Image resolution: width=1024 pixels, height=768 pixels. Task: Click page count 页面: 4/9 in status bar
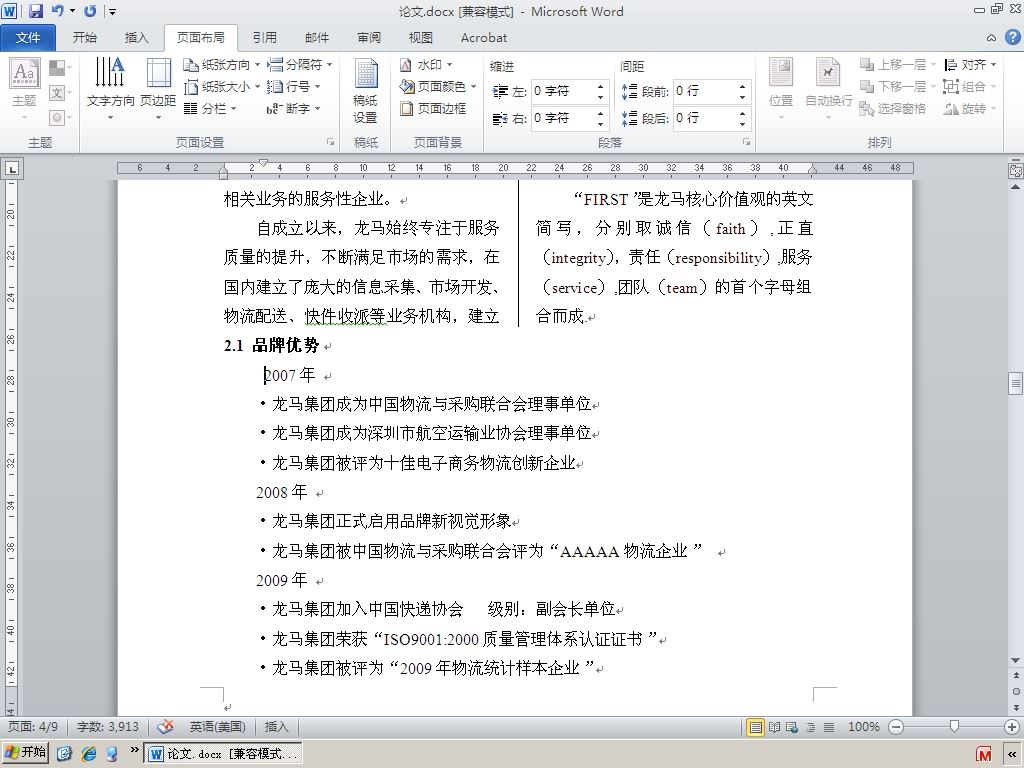coord(33,726)
